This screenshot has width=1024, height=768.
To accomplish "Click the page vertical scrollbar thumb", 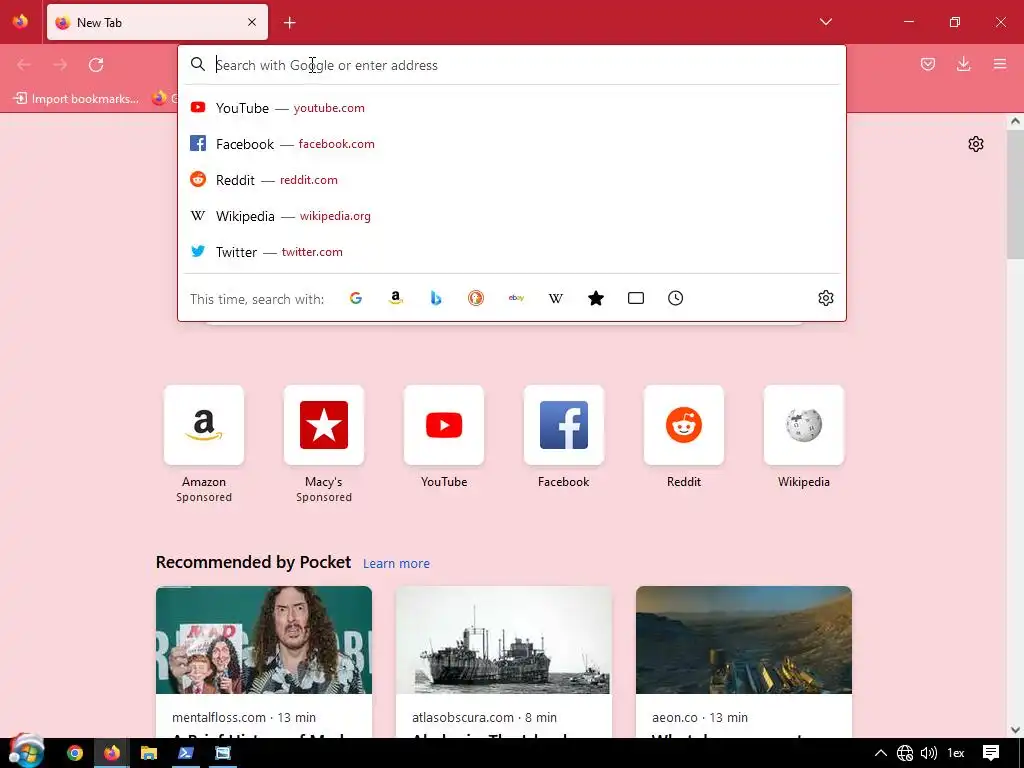I will point(1015,194).
